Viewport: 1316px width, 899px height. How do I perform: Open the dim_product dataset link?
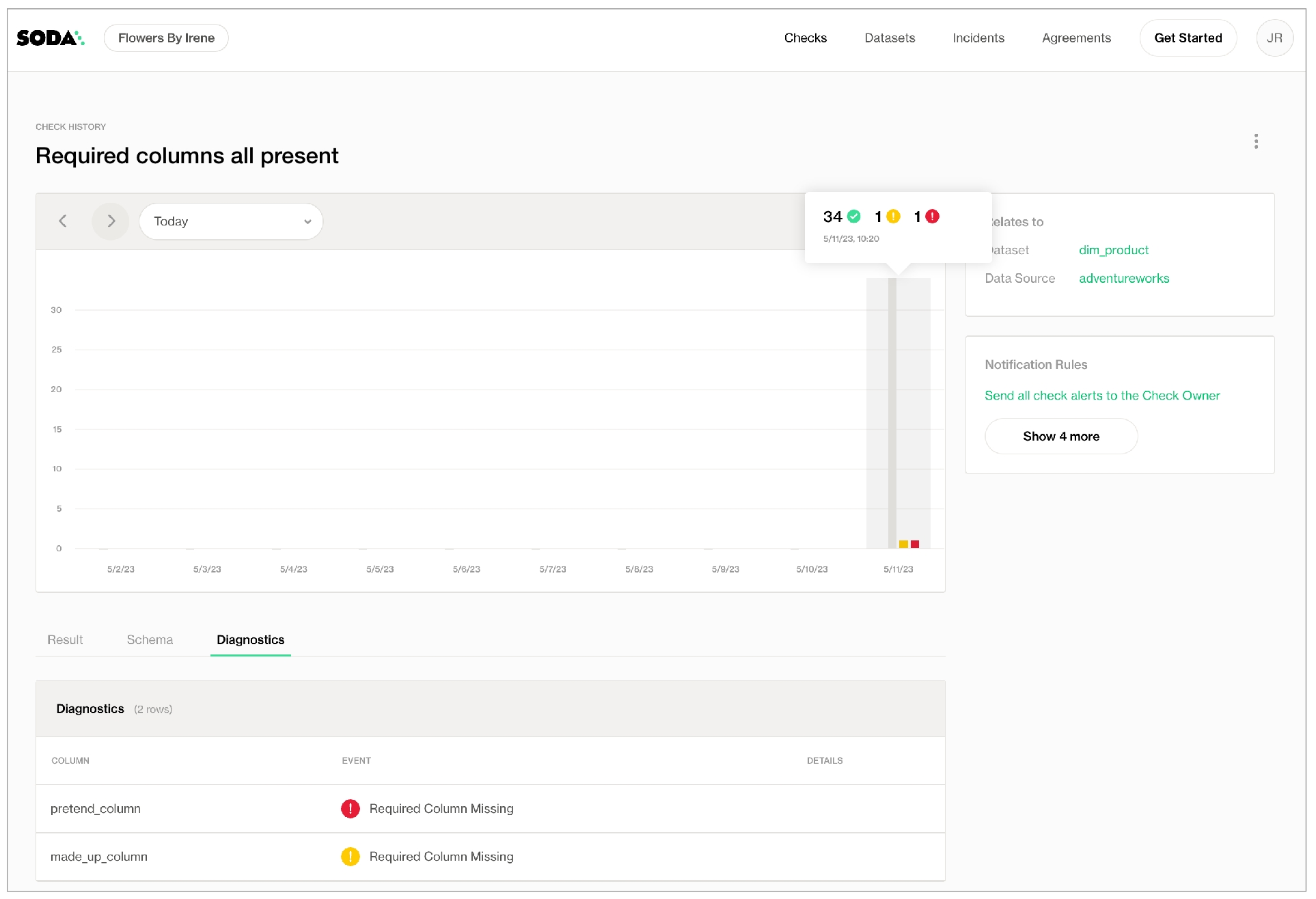[x=1113, y=250]
